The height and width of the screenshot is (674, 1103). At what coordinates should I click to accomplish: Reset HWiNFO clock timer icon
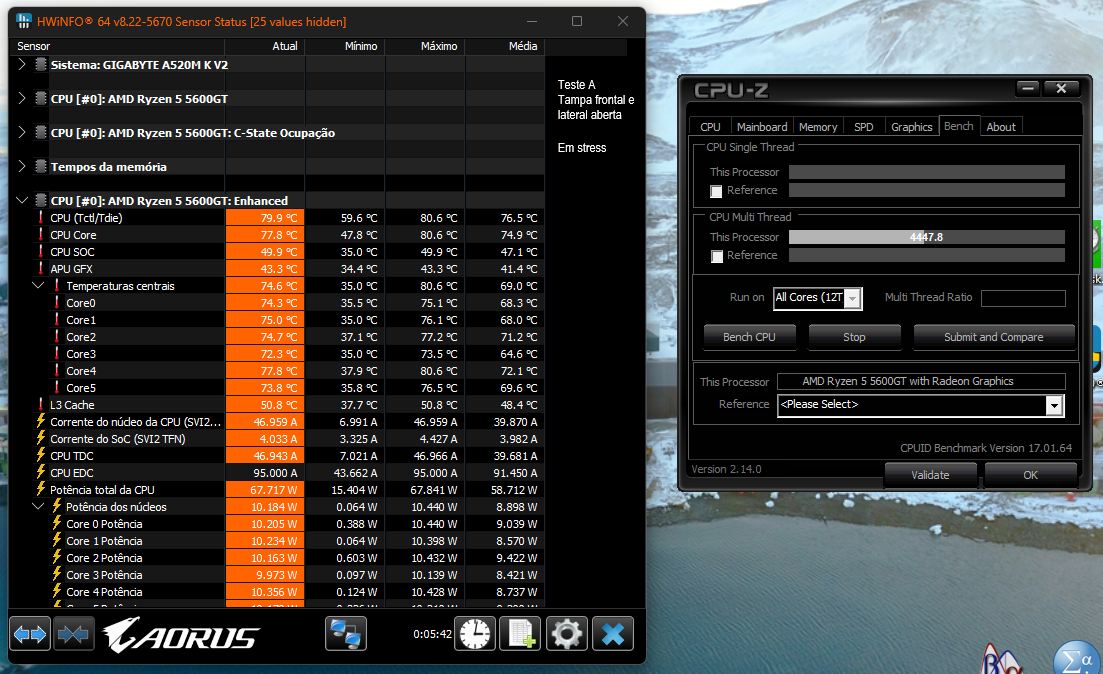(475, 634)
